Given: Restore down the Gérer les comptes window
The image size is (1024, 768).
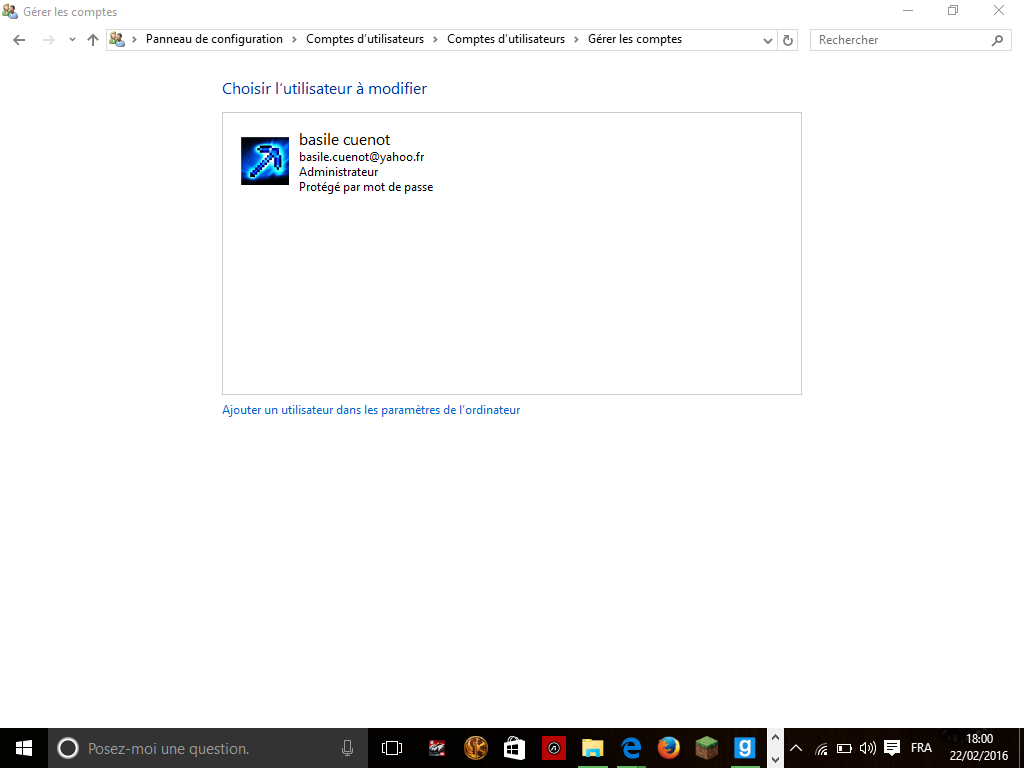Looking at the screenshot, I should 953,10.
